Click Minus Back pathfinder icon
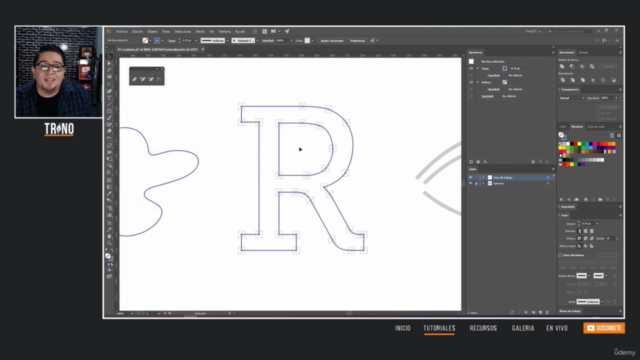640x360 pixels. (x=613, y=80)
